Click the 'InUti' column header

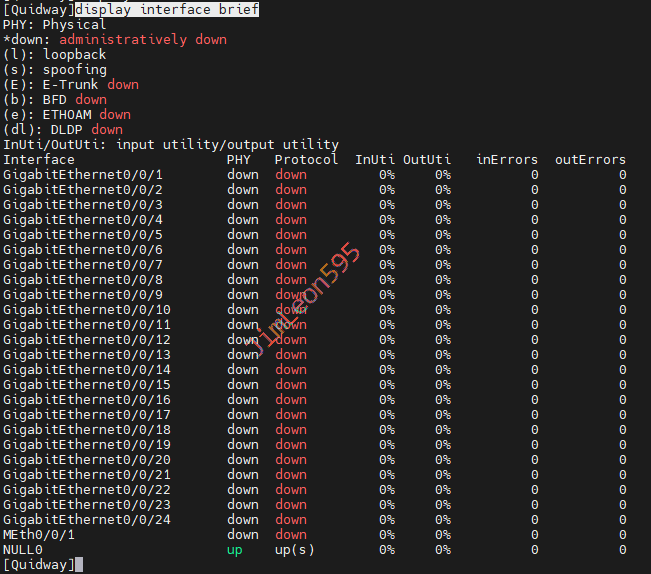(375, 160)
